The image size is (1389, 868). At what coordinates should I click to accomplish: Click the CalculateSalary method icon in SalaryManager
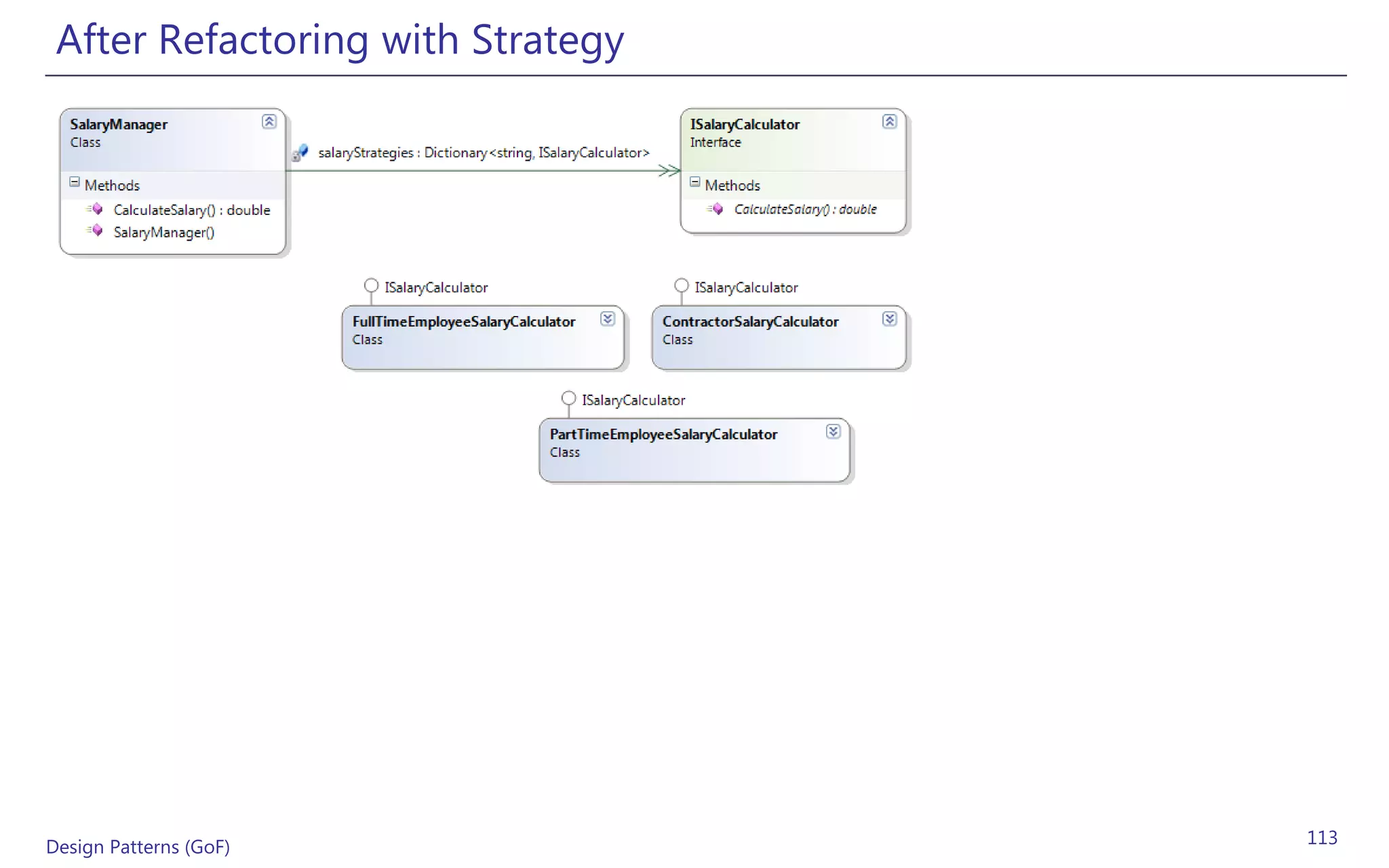pos(95,209)
